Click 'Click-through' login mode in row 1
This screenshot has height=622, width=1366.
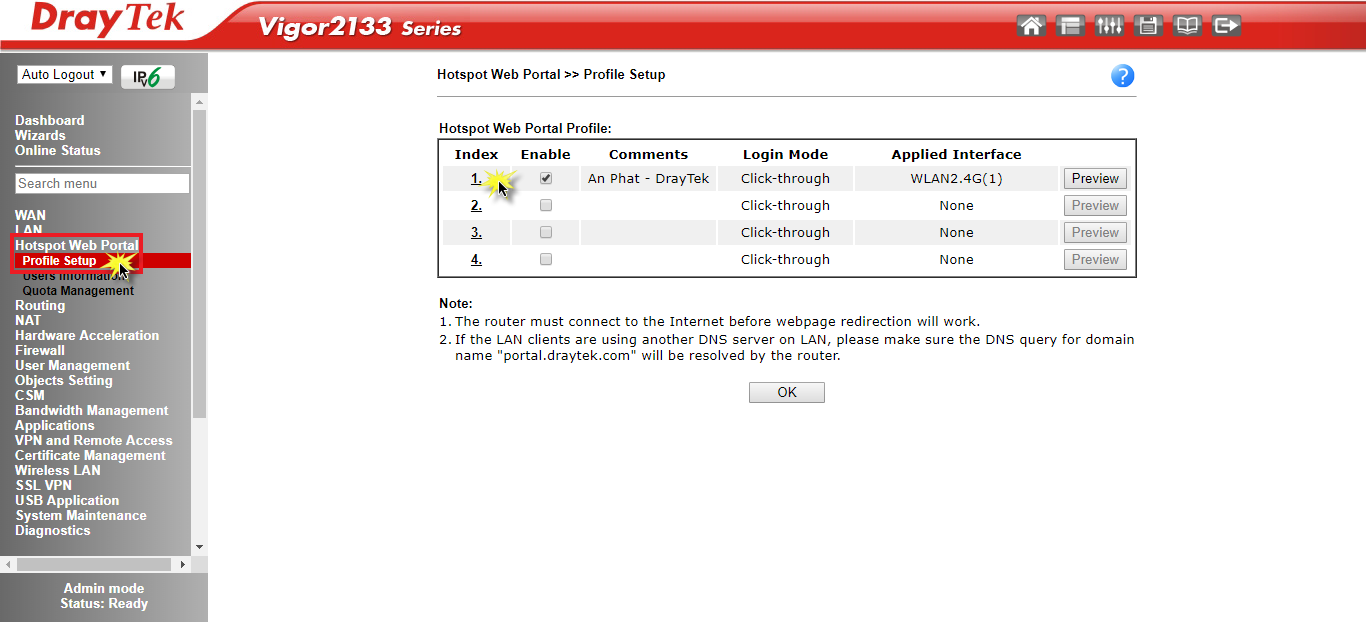[785, 178]
